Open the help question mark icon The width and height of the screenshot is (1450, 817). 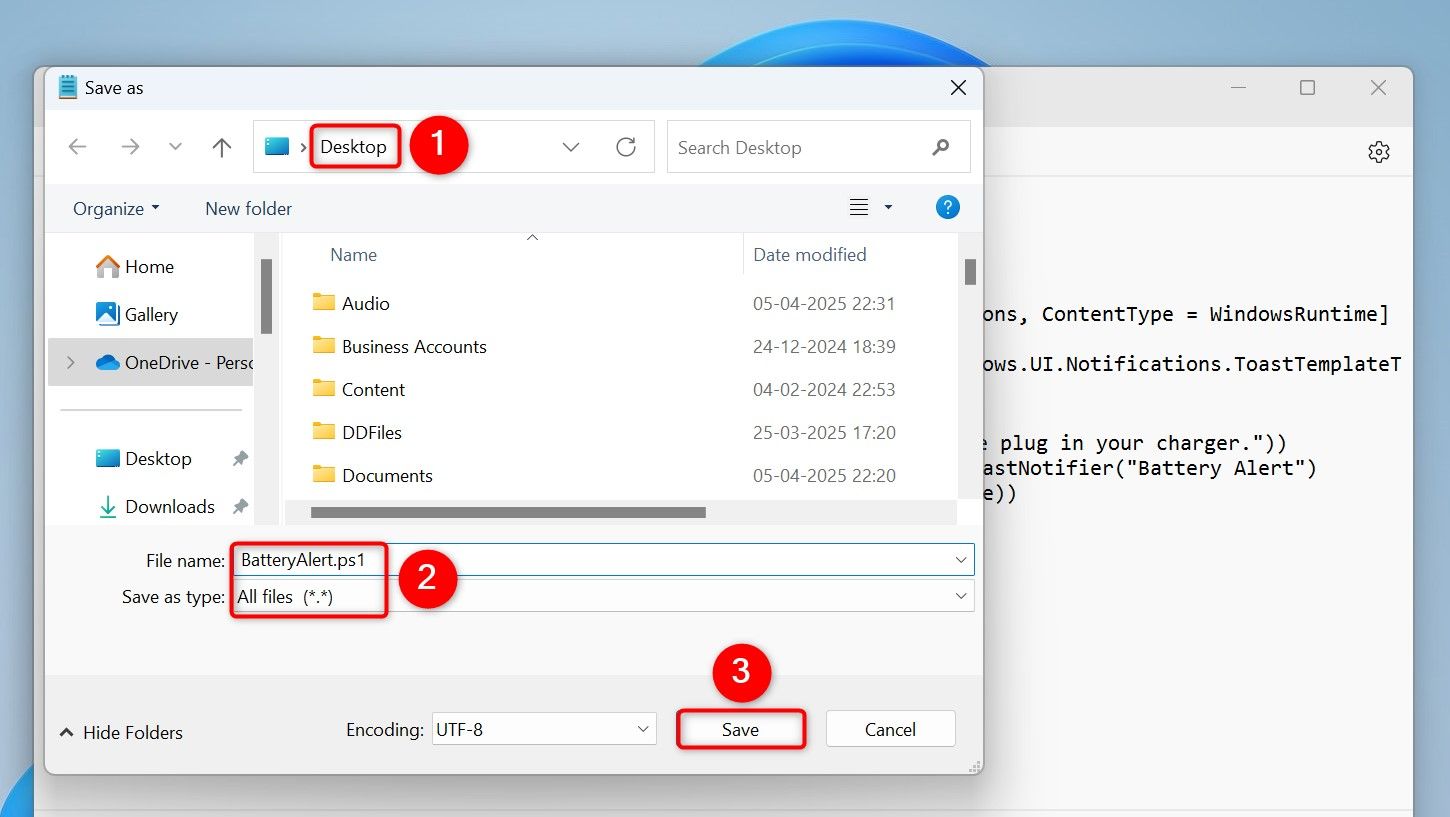pos(947,208)
